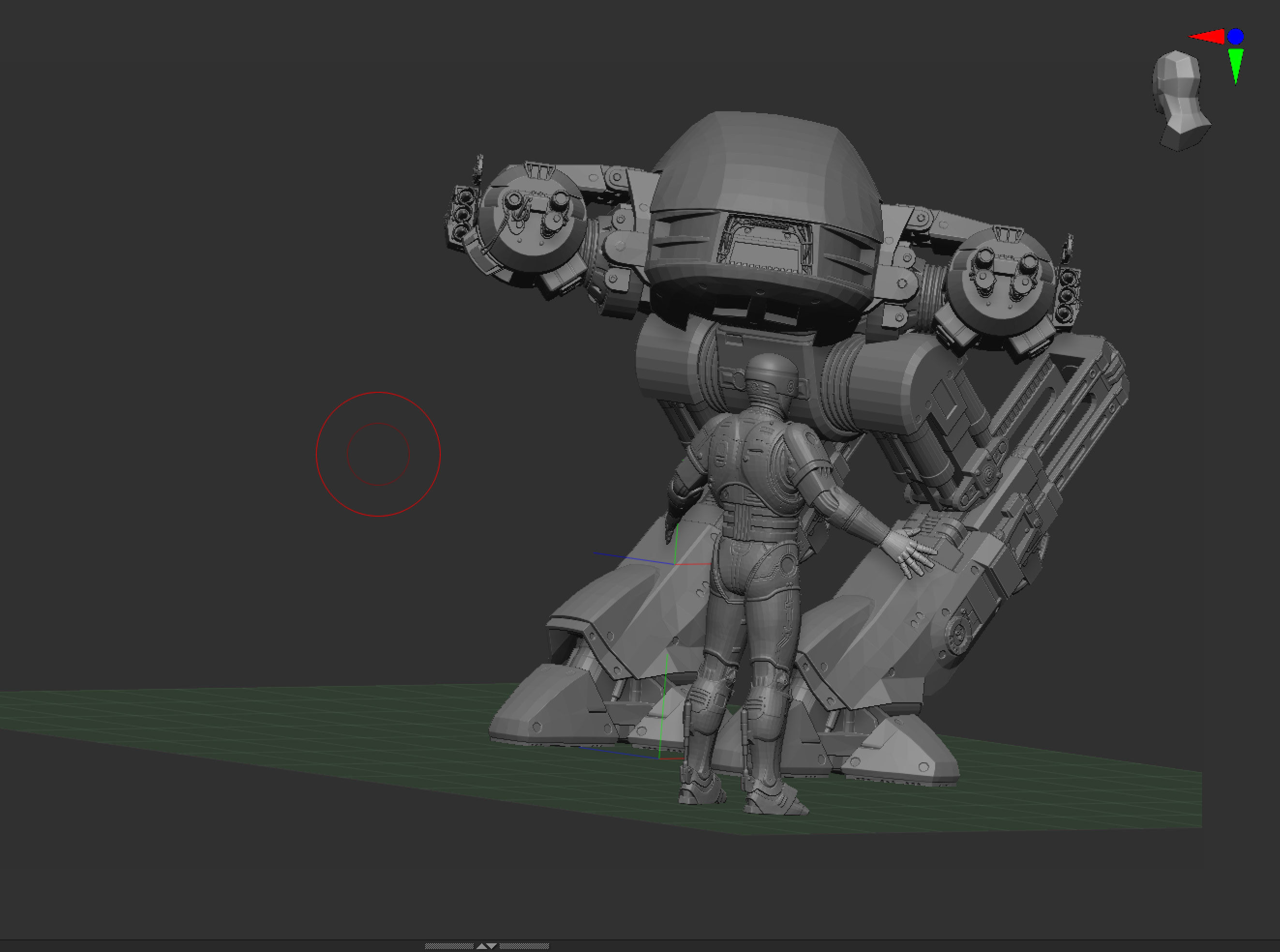Click the right dotted handle of the bottom divider
This screenshot has height=952, width=1280.
point(524,946)
